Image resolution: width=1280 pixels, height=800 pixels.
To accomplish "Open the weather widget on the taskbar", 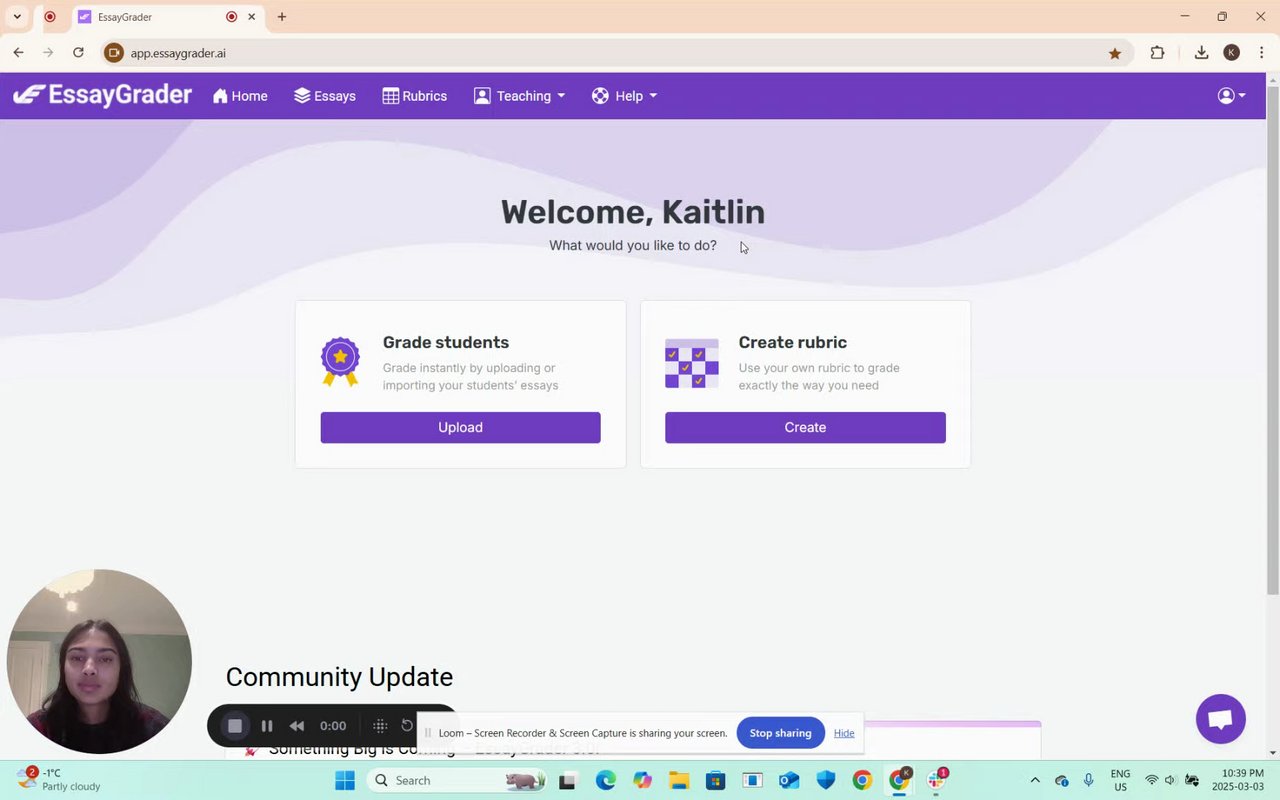I will point(58,780).
